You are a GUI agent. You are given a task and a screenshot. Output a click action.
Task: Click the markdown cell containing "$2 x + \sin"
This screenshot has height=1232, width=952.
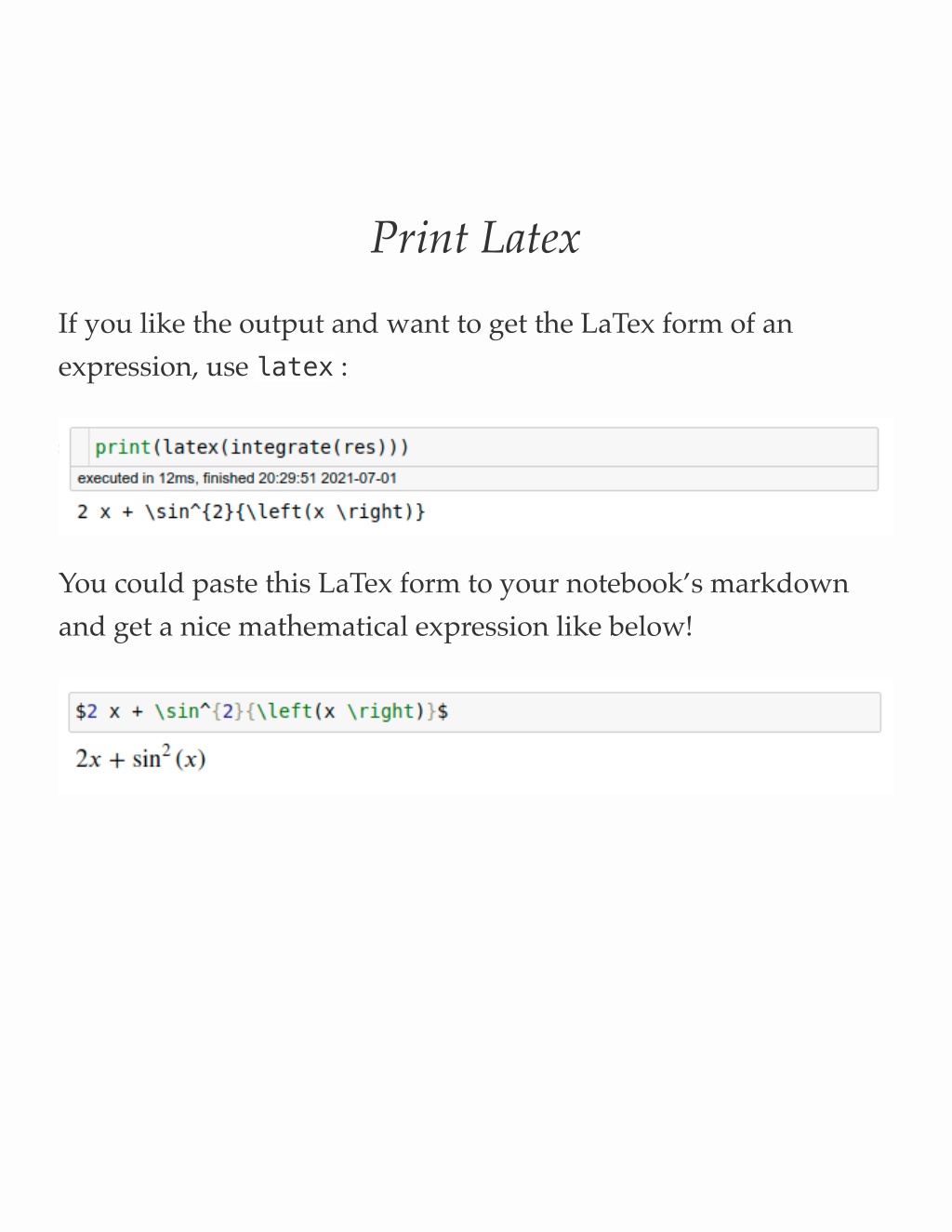tap(474, 712)
